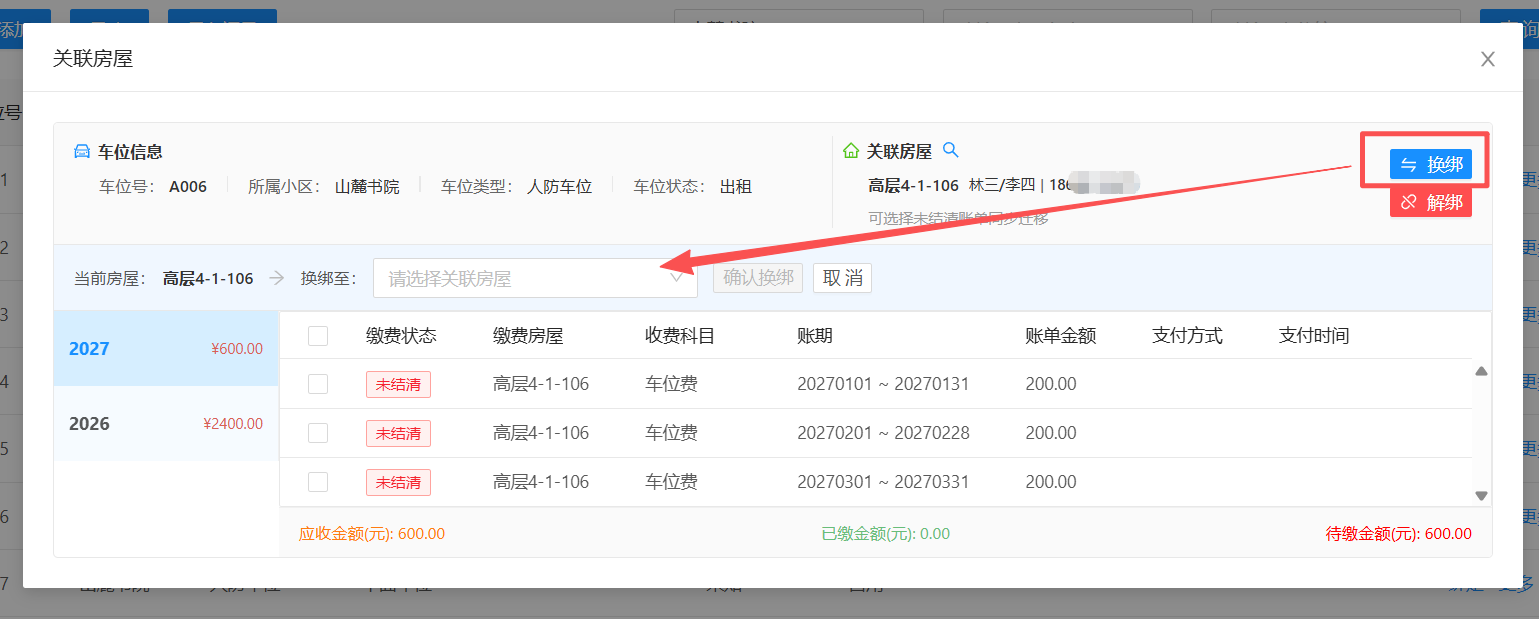
Task: Select the checkbox for 20270301 ~ 20270331 bill
Action: point(318,482)
